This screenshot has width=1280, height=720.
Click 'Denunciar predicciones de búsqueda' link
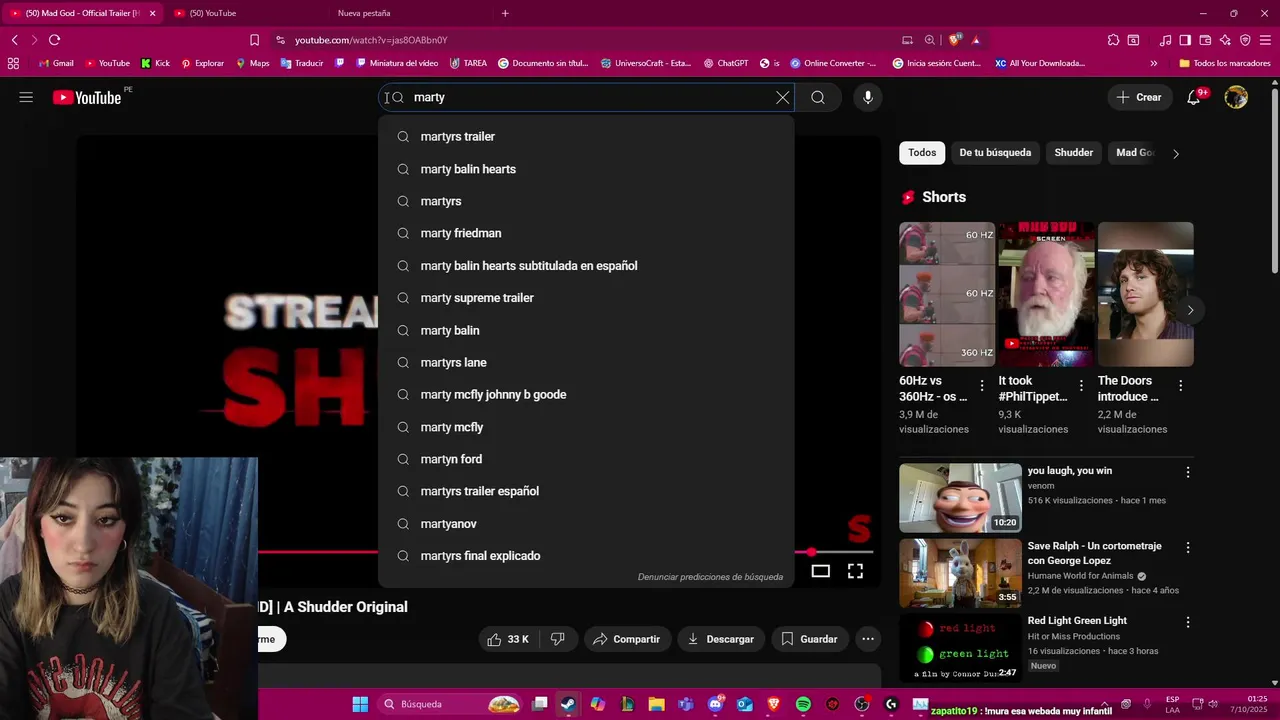click(710, 577)
